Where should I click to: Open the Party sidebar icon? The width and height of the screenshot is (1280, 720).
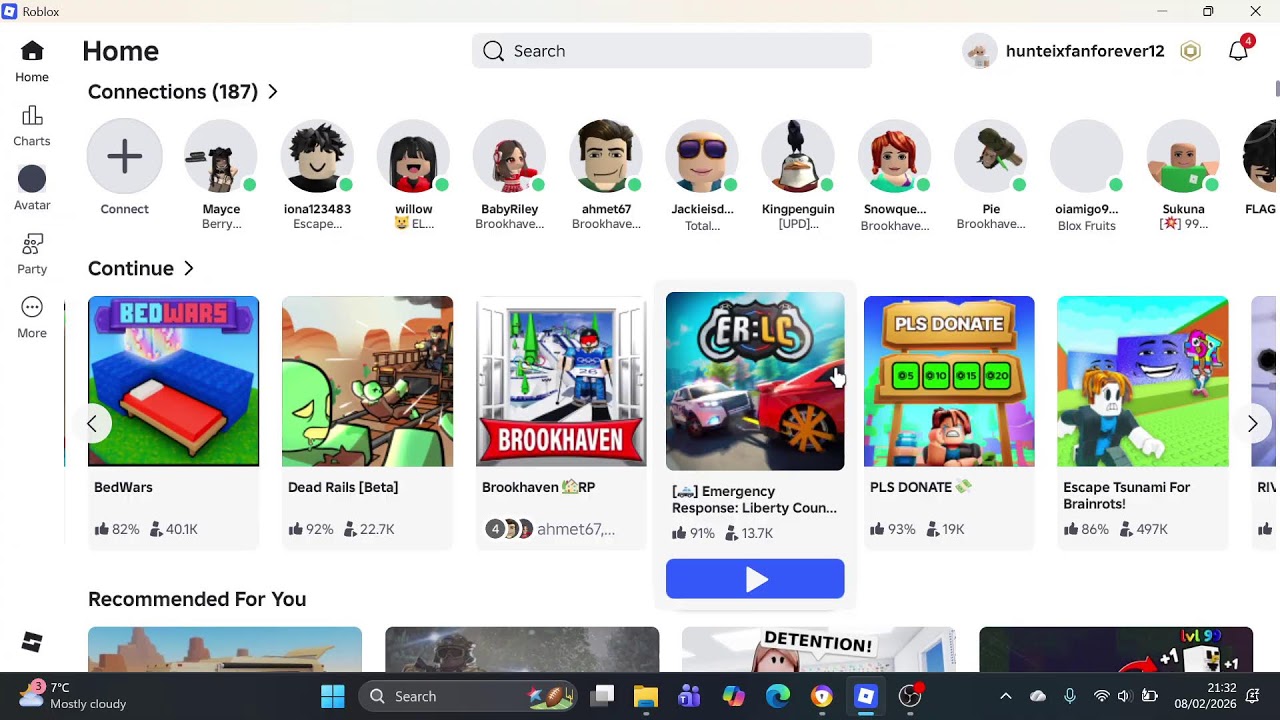click(32, 243)
